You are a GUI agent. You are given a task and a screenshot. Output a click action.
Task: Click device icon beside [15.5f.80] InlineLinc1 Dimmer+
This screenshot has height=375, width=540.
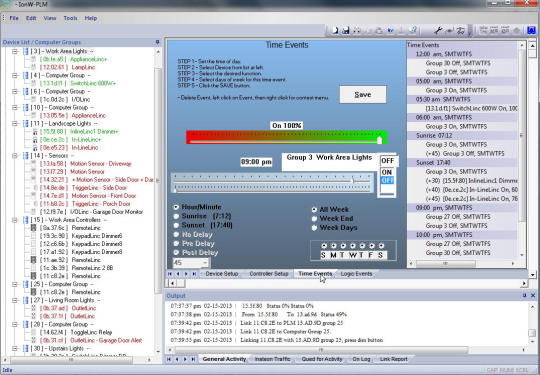pyautogui.click(x=34, y=132)
